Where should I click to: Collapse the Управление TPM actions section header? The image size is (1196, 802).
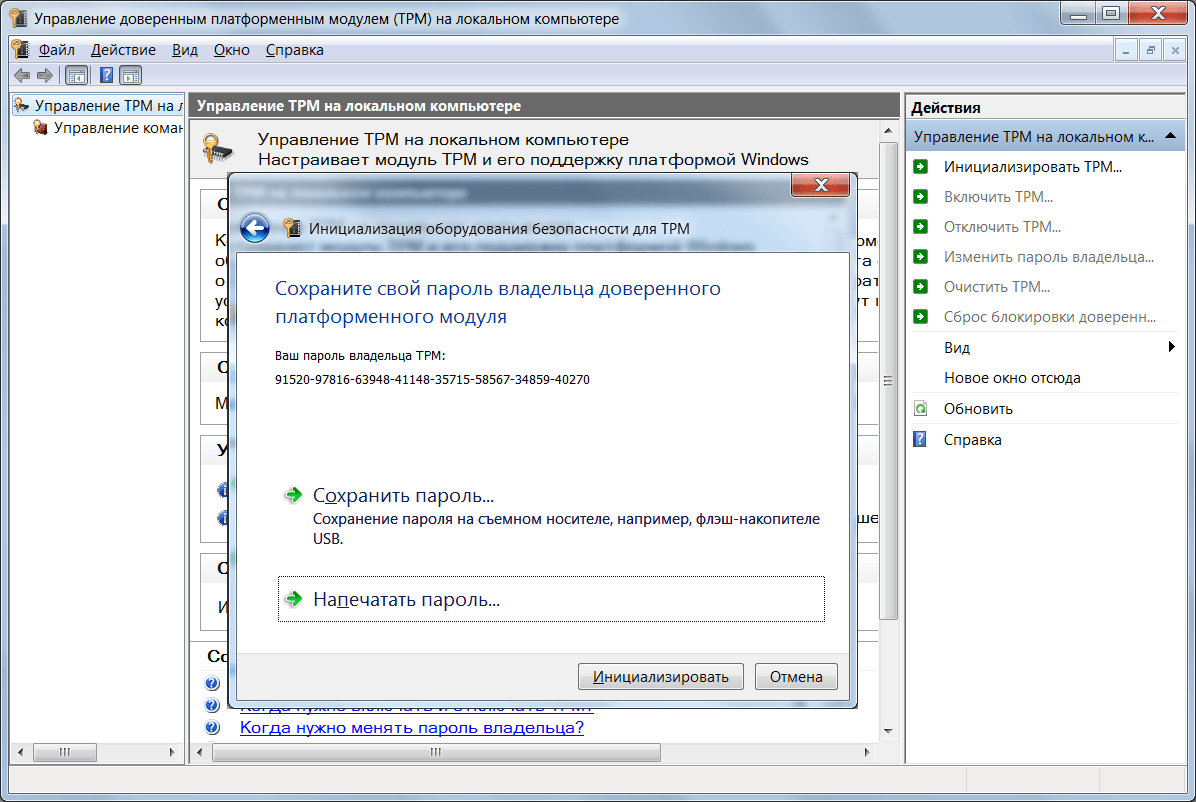[1169, 136]
